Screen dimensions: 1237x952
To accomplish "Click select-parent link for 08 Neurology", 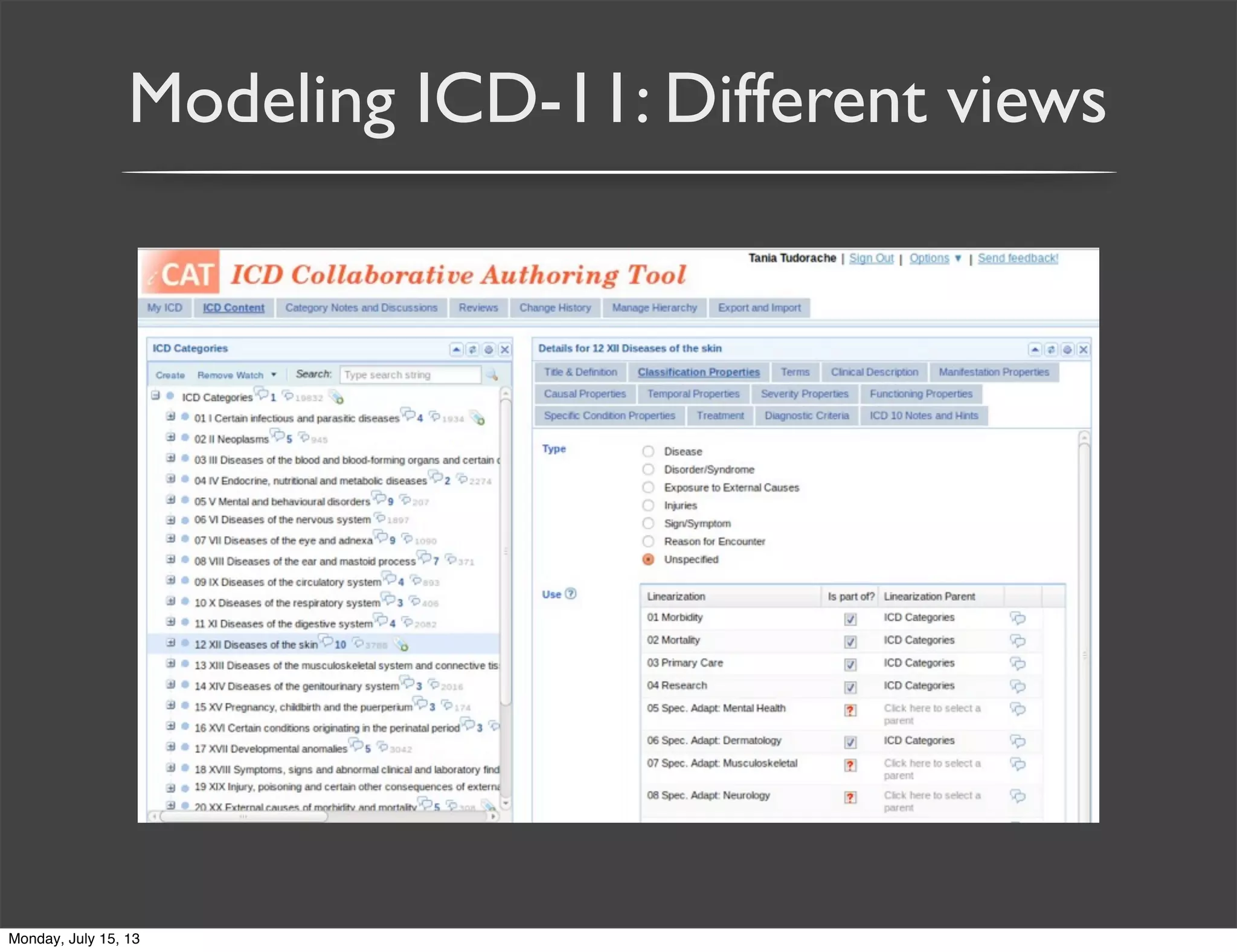I will coord(932,801).
